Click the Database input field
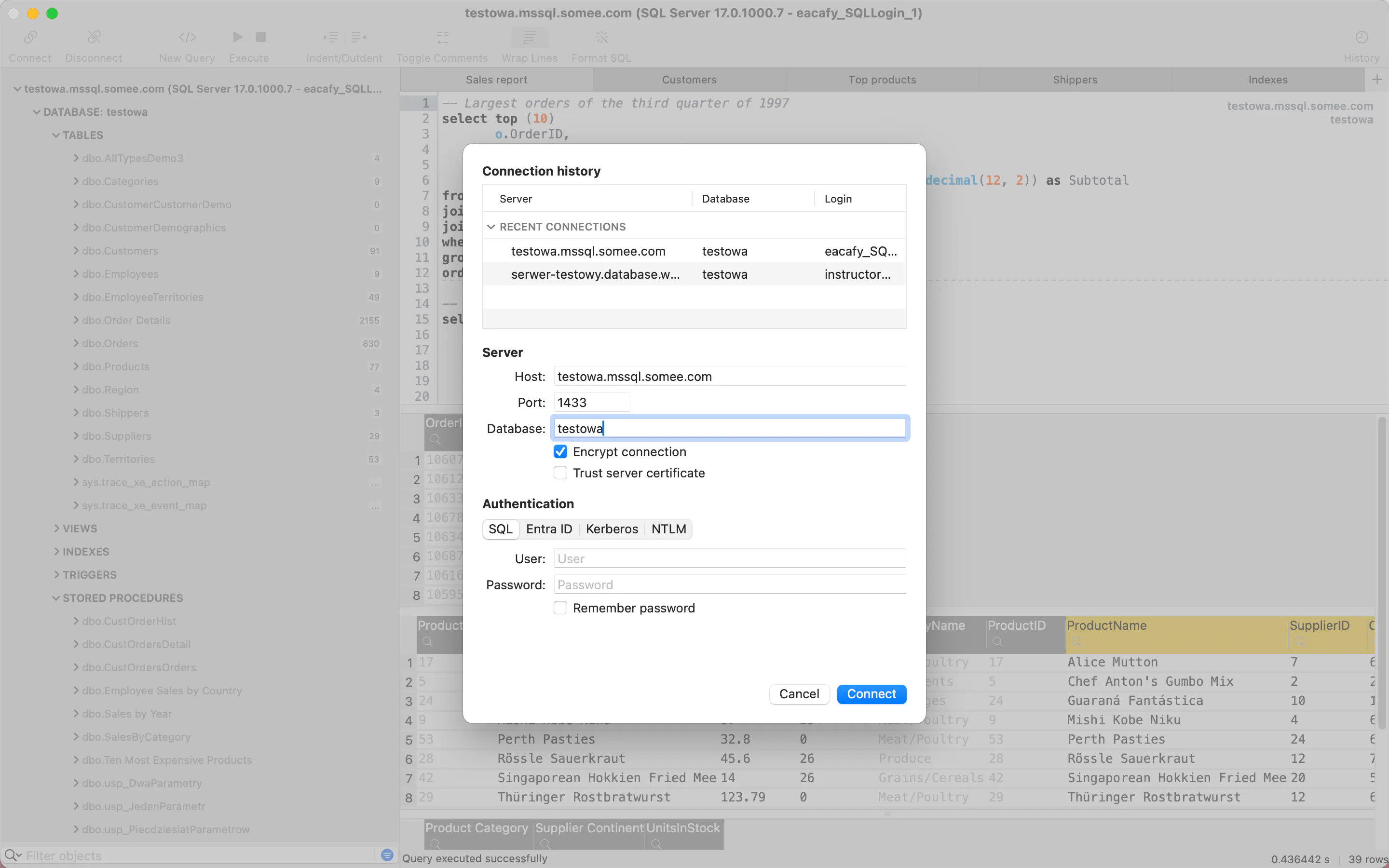 click(x=730, y=428)
